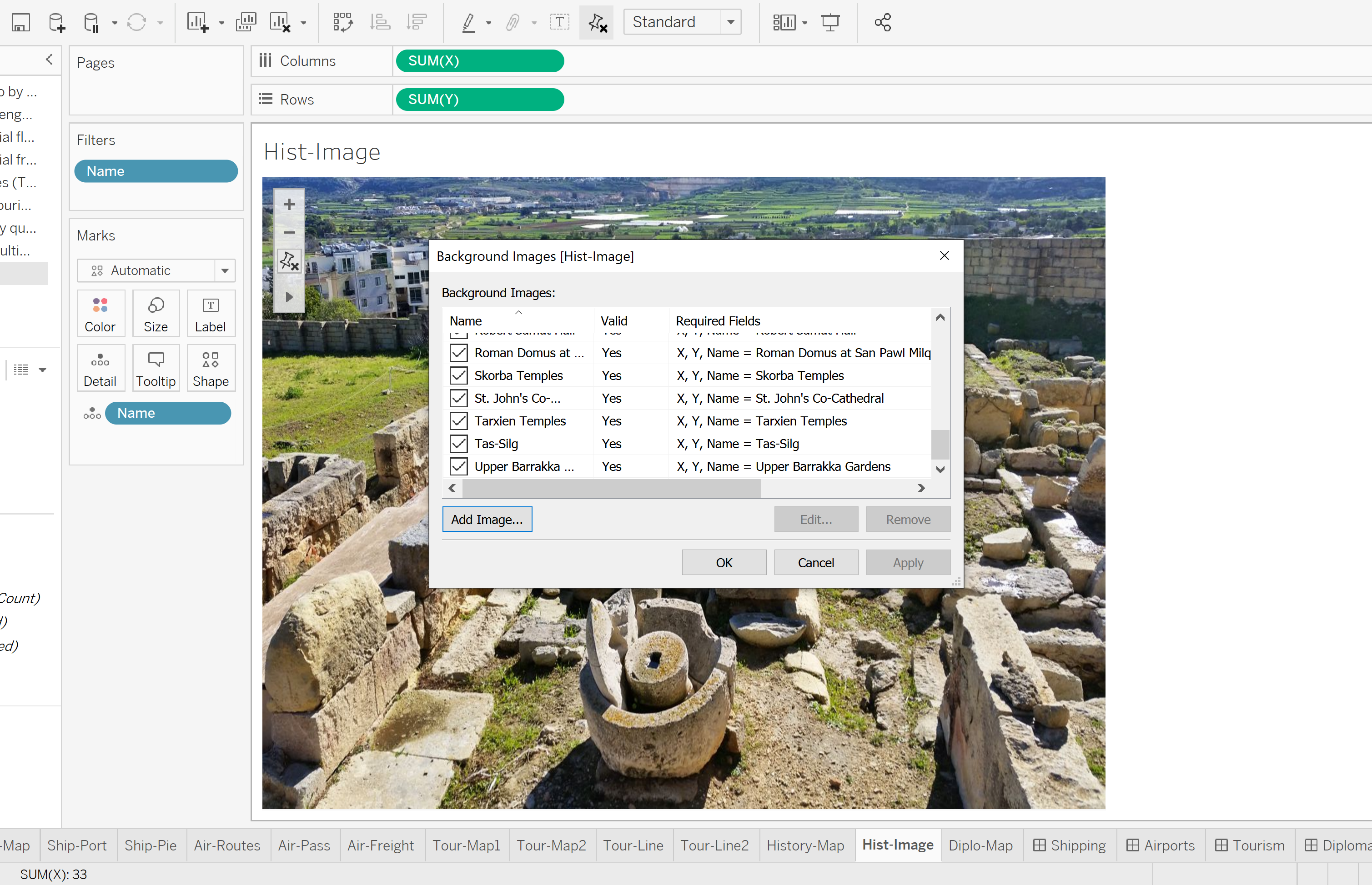Screen dimensions: 1372x885
Task: Switch to the History-Map sheet tab
Action: (x=805, y=845)
